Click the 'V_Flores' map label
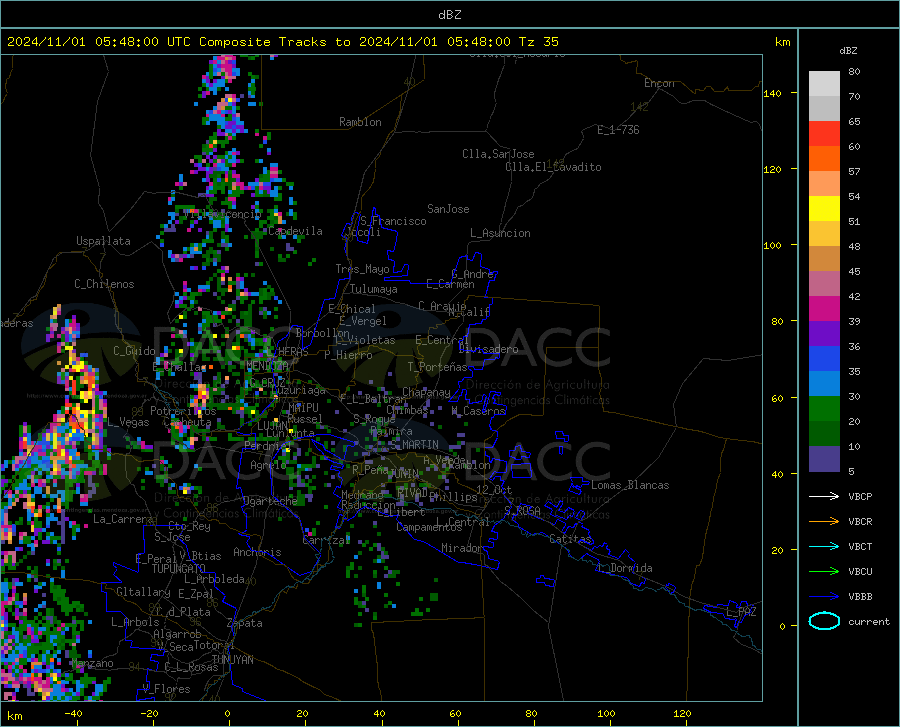This screenshot has width=900, height=727. point(166,689)
